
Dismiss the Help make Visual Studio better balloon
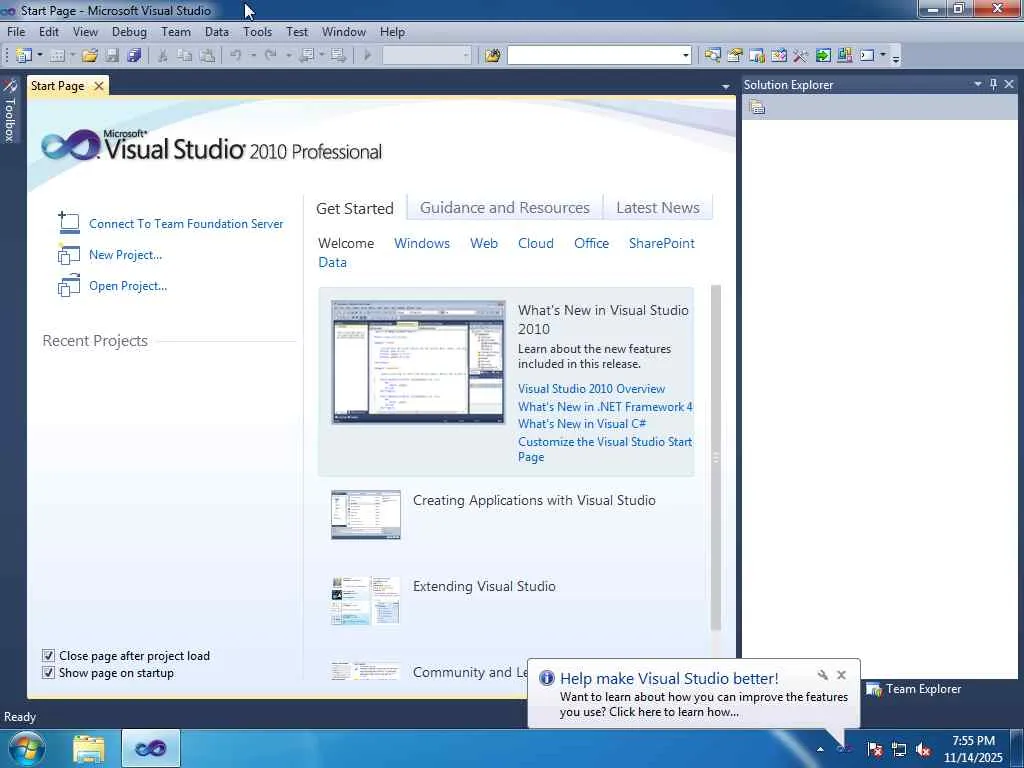842,675
